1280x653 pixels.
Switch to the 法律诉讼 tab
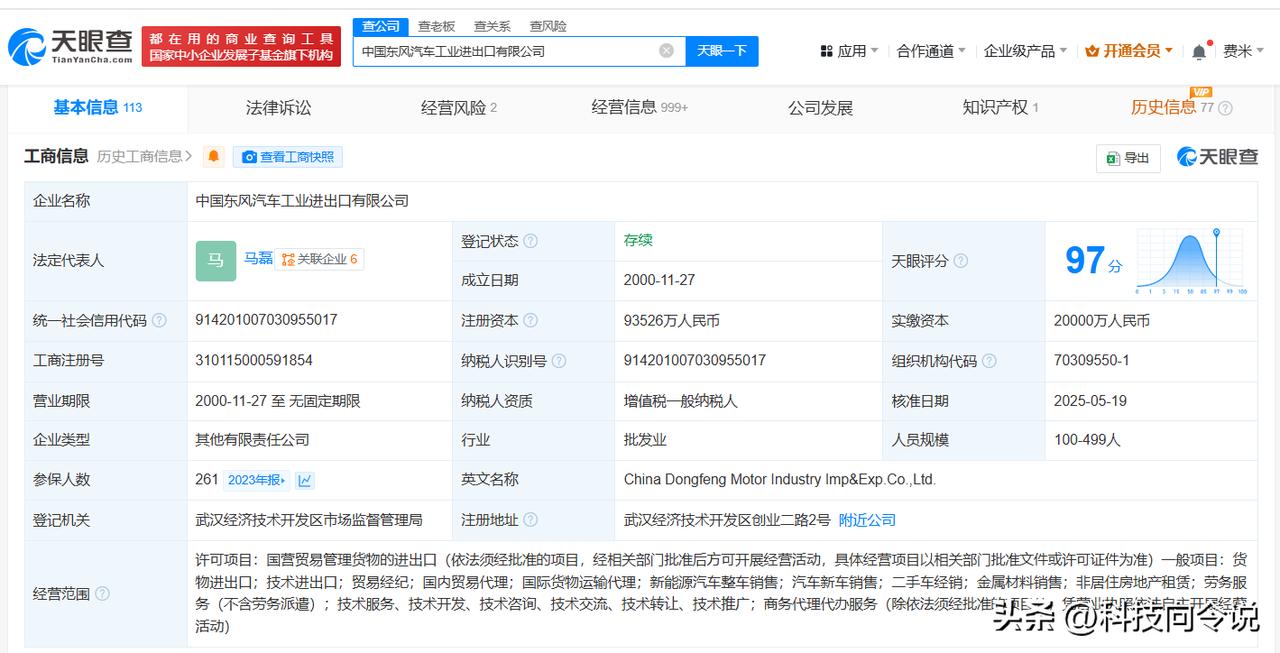[x=279, y=108]
